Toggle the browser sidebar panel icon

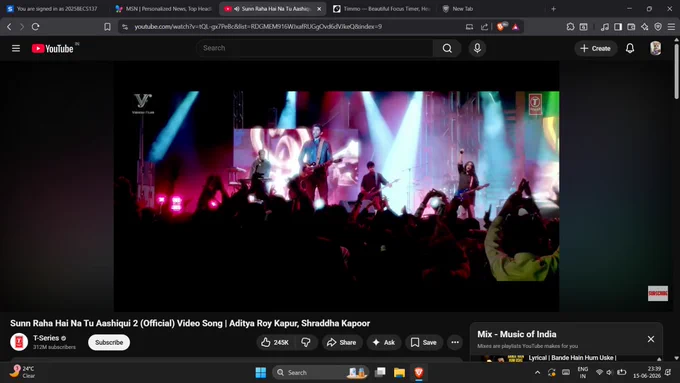tap(618, 27)
